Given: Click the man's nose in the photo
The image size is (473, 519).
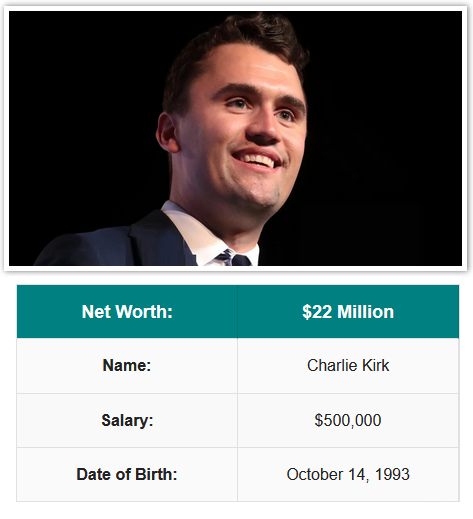Looking at the screenshot, I should (x=263, y=128).
